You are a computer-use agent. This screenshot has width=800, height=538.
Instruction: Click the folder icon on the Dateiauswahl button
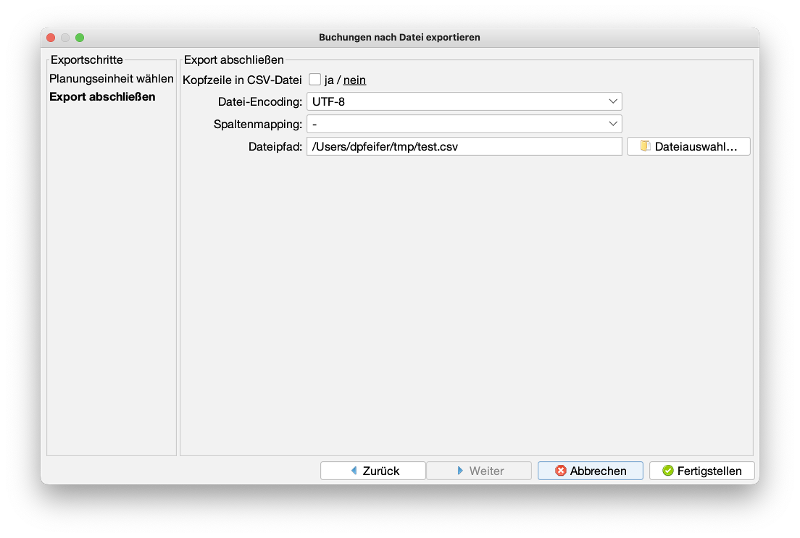coord(645,147)
